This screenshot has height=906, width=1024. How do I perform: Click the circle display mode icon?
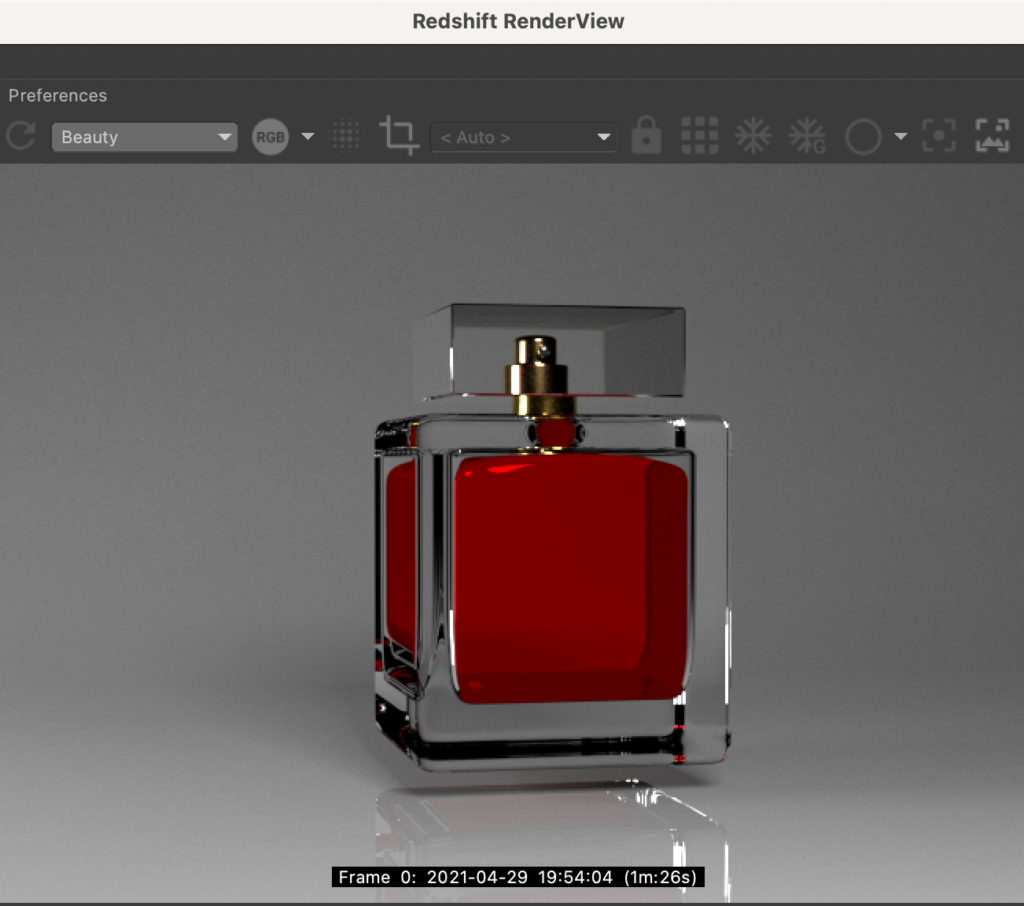click(x=862, y=137)
